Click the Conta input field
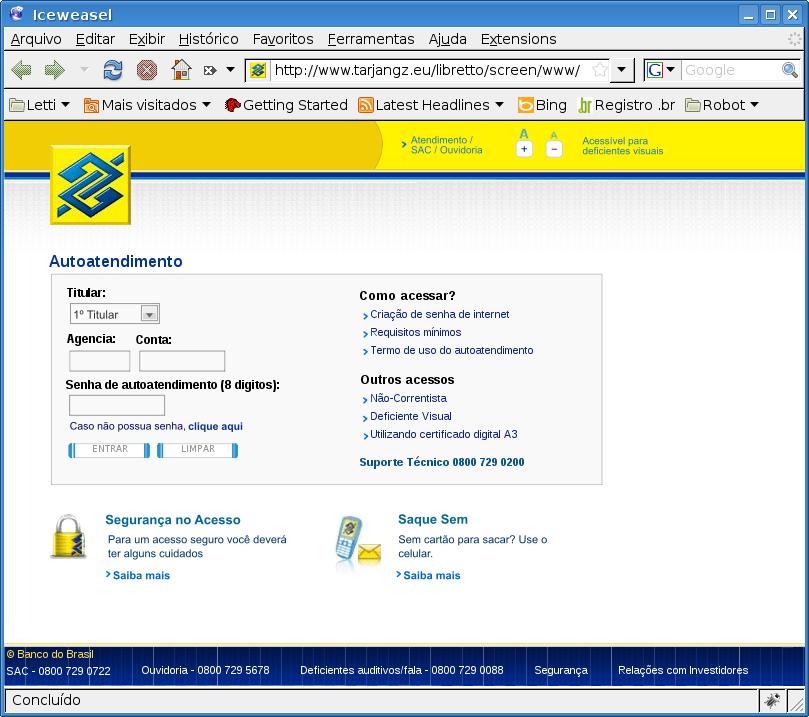The image size is (809, 717). pyautogui.click(x=182, y=361)
